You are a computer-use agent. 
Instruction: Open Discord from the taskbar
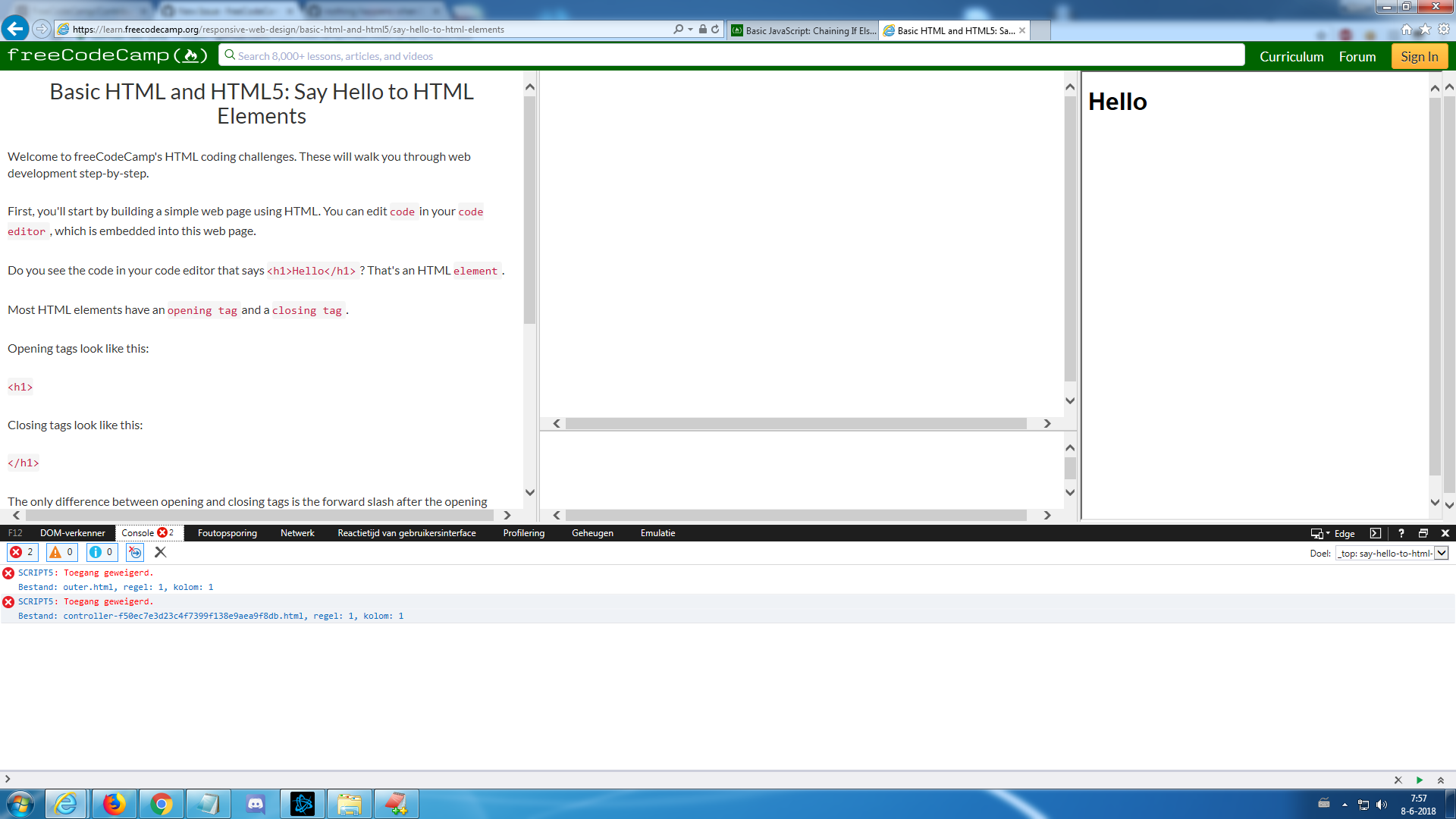(x=255, y=803)
